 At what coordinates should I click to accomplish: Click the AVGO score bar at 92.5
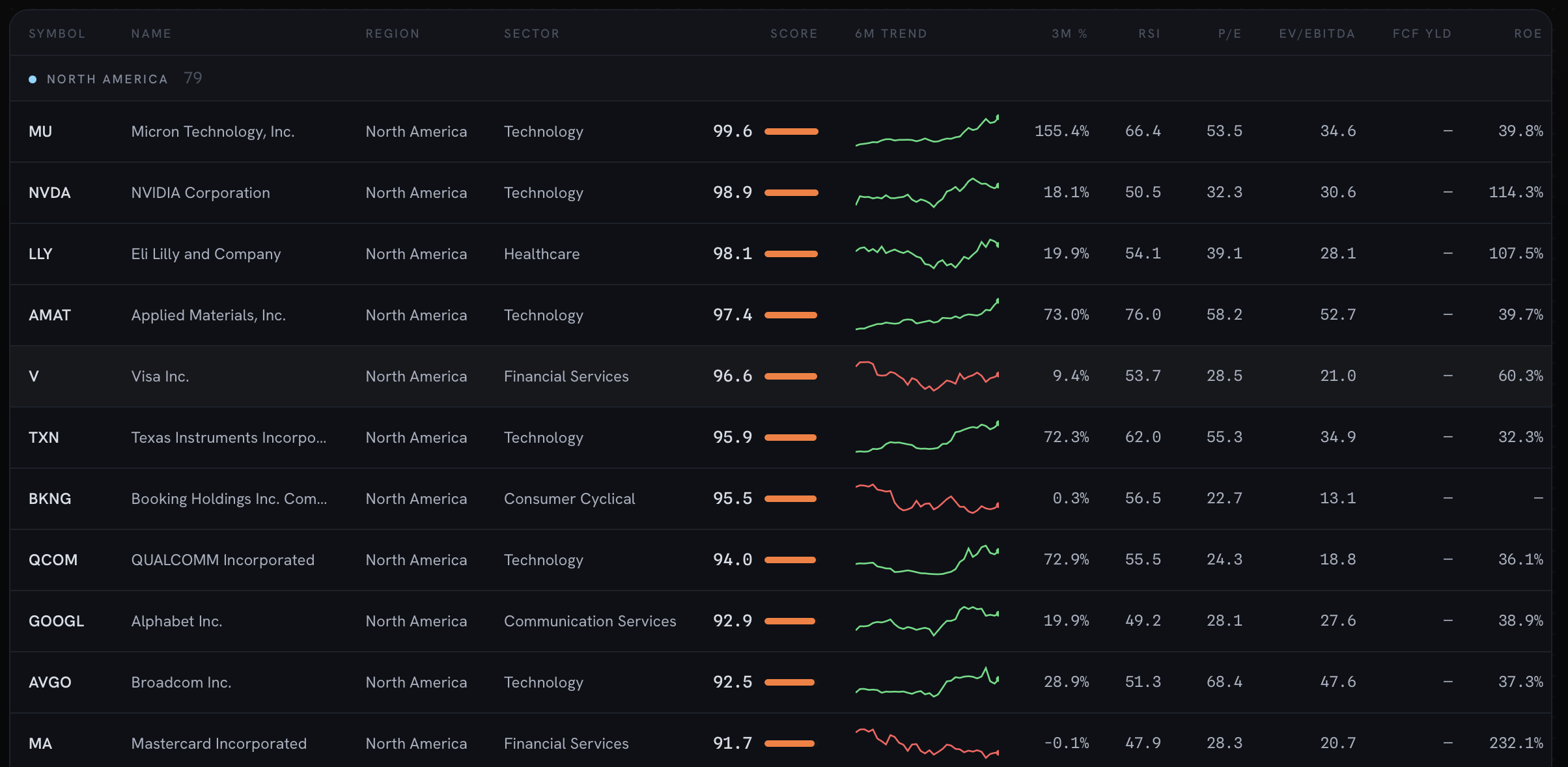[789, 682]
